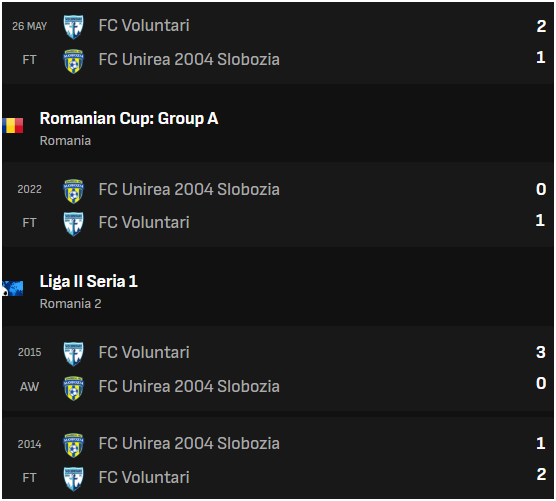Select FC Unirea 2004 Slobozia in 2014 match
The height and width of the screenshot is (501, 556).
(189, 444)
